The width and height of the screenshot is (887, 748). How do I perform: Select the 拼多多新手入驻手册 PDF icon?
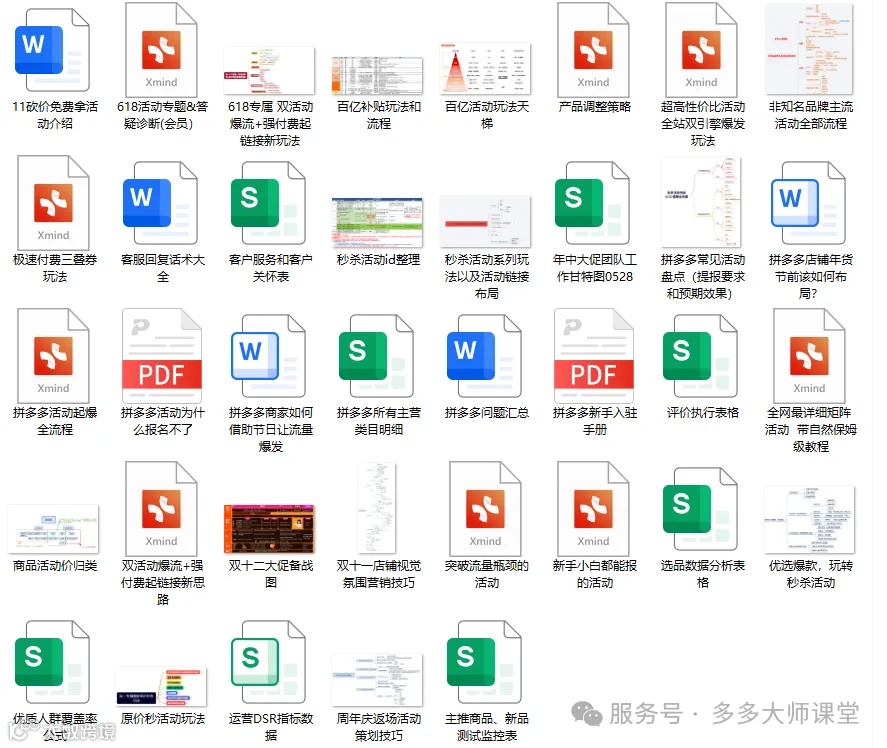[594, 356]
